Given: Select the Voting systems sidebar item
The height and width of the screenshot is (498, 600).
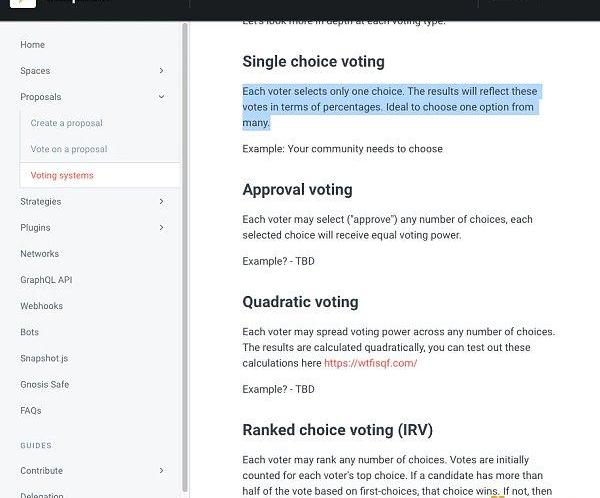Looking at the screenshot, I should [62, 175].
